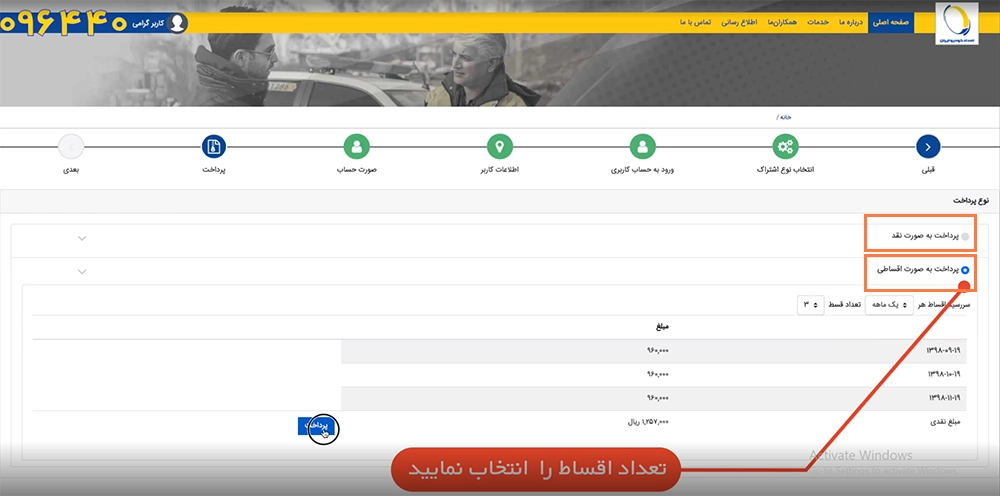Click the بعدی (next) arrow step icon

tap(71, 147)
